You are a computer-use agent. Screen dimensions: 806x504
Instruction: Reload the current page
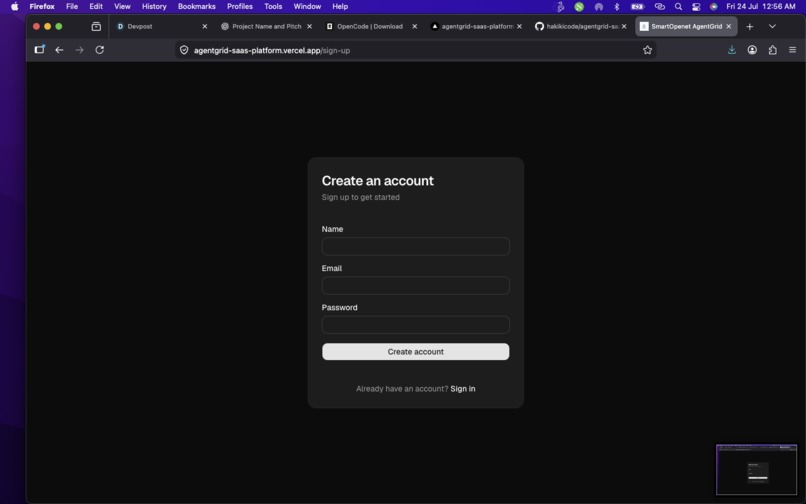100,50
